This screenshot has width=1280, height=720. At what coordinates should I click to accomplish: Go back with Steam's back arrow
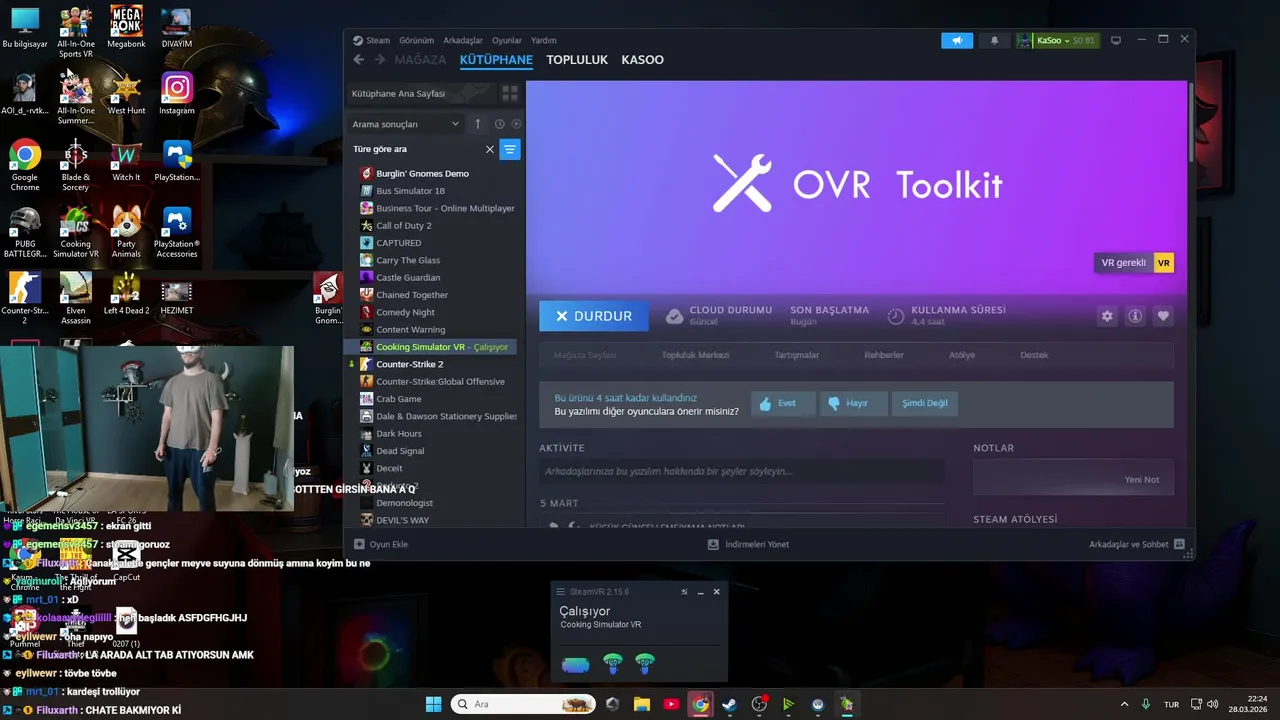(359, 60)
